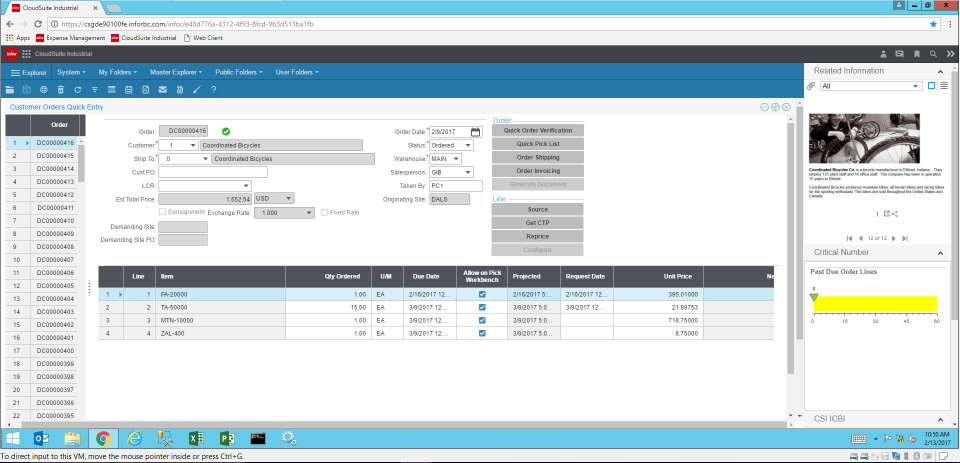Uncheck Allow on Pick for FA-20000
Image resolution: width=960 pixels, height=463 pixels.
[x=482, y=295]
